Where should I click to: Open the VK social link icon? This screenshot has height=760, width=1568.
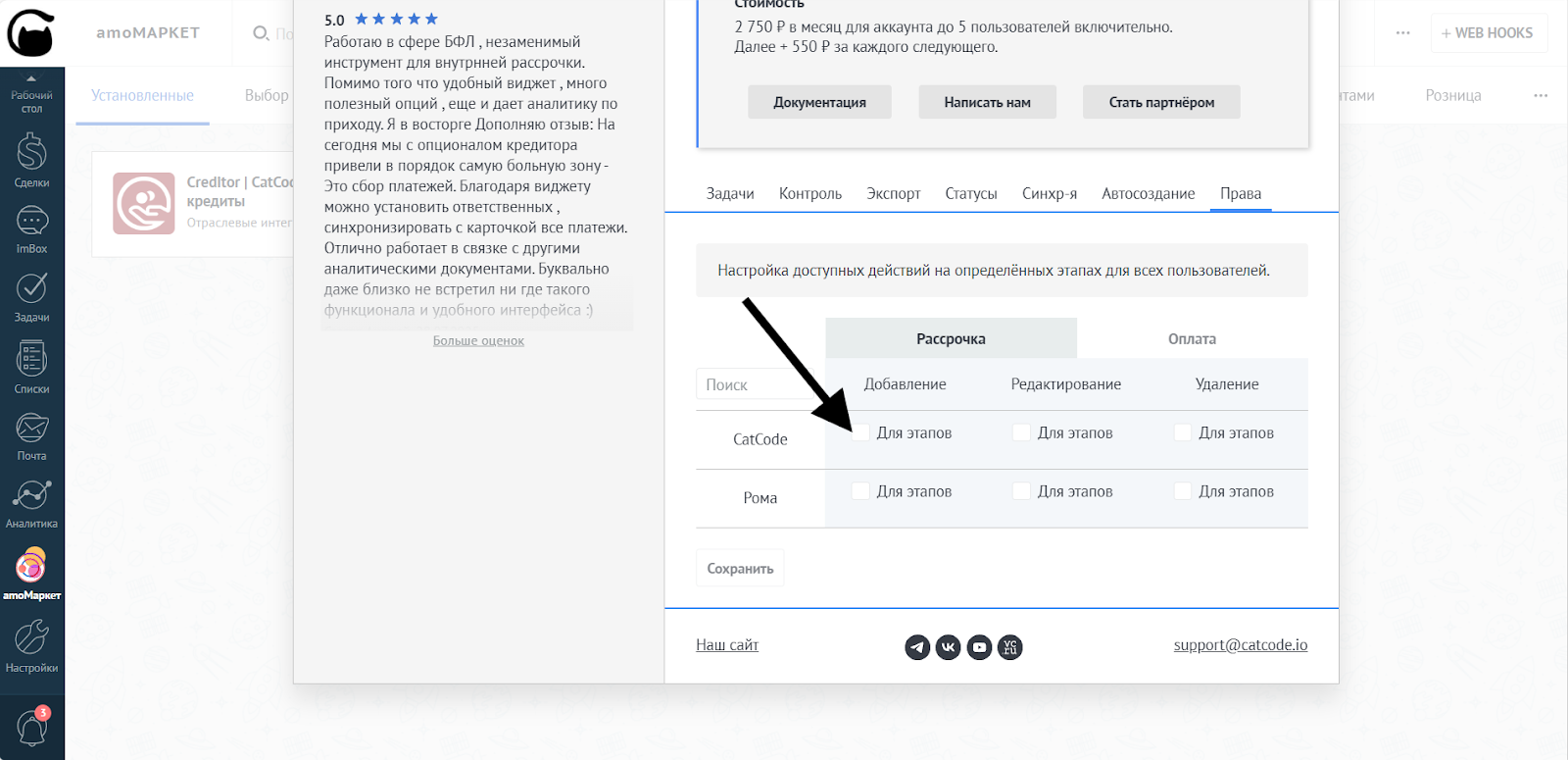pyautogui.click(x=948, y=647)
